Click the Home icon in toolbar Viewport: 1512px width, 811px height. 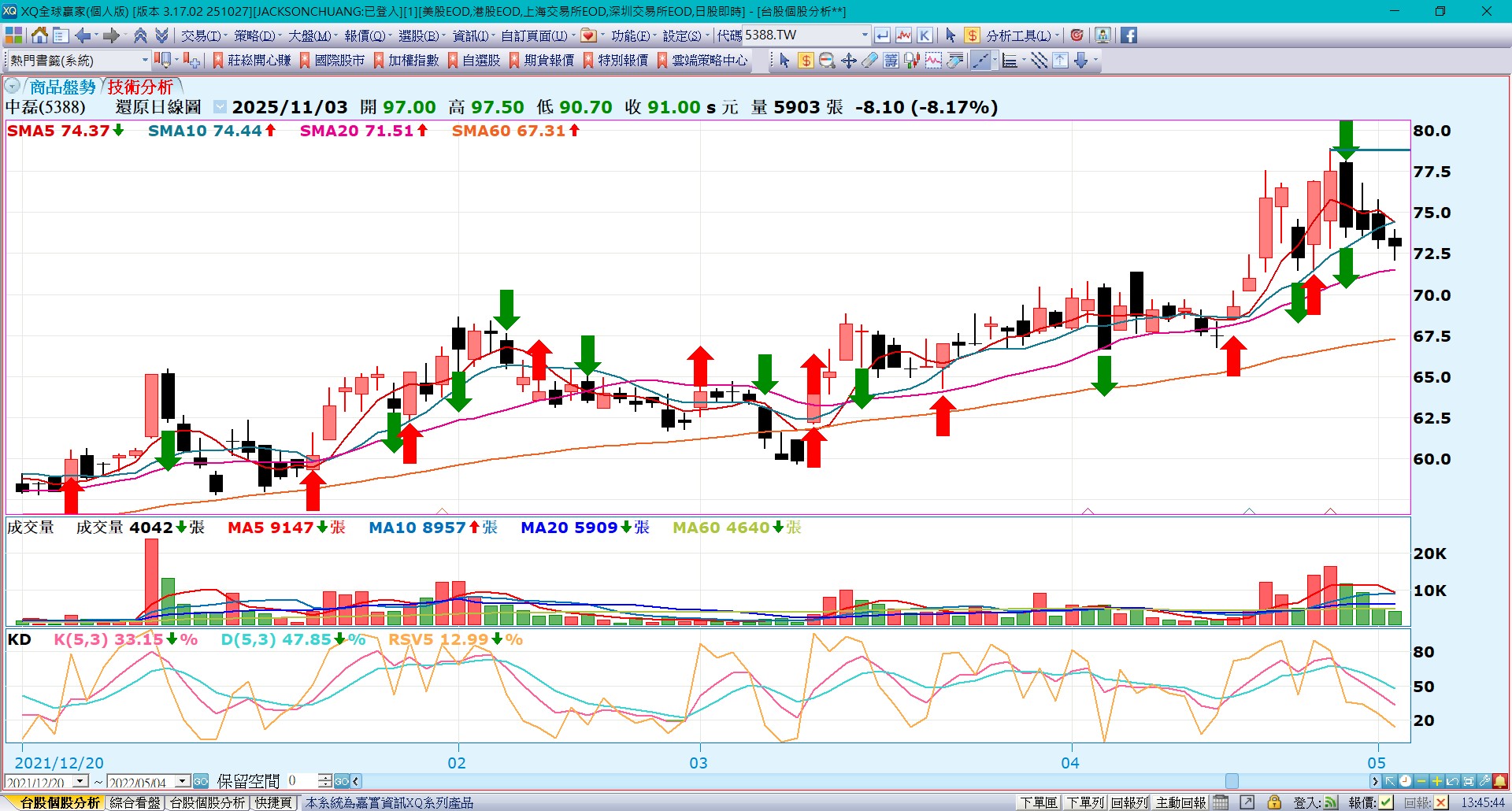39,35
